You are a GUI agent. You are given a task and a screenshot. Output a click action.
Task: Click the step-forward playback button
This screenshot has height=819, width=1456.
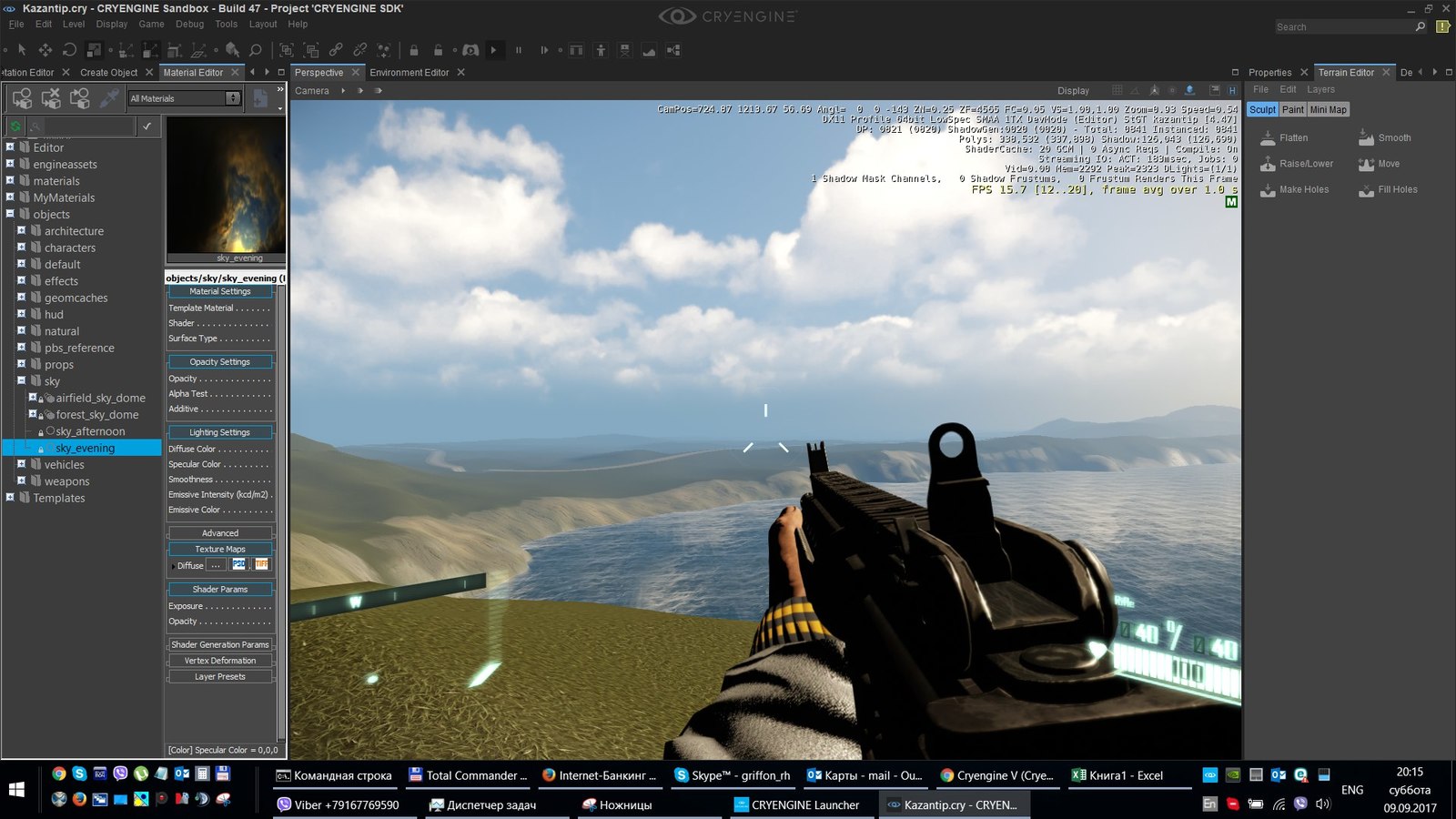click(x=544, y=50)
